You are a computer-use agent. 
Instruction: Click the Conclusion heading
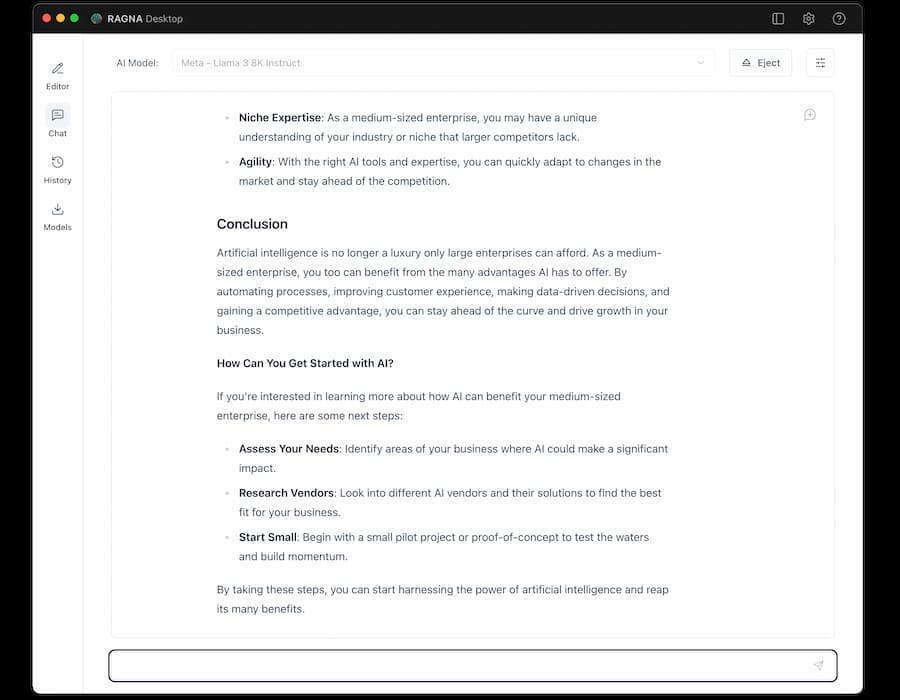click(252, 224)
